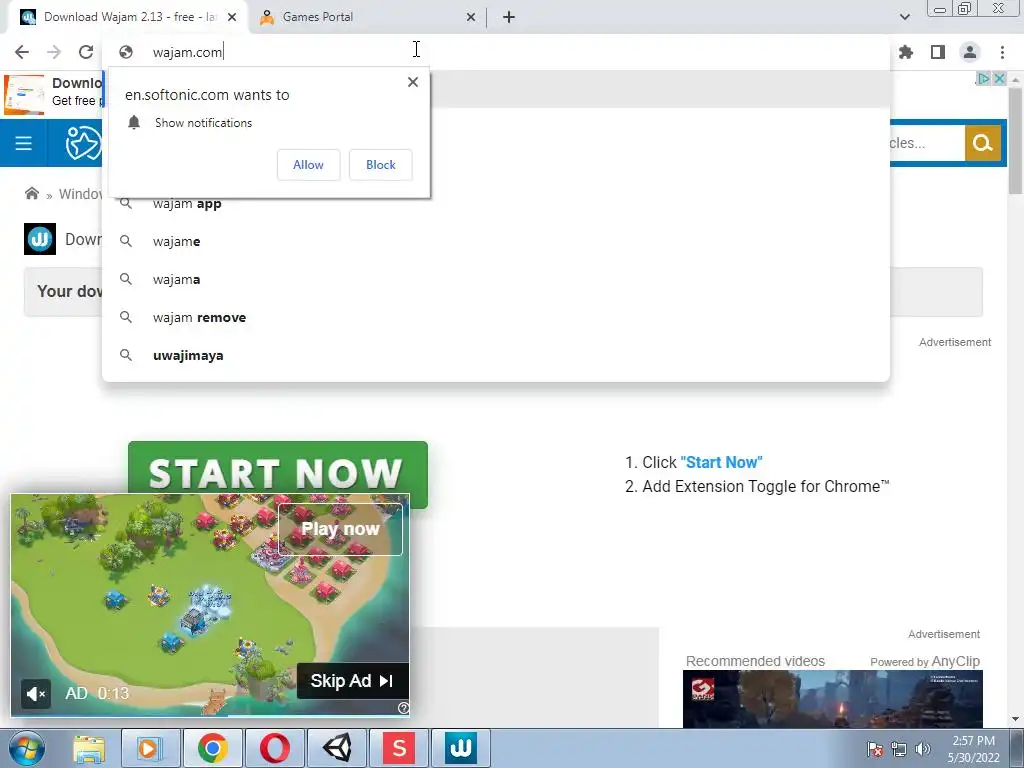Click the Softonic search articles field
The image size is (1024, 768).
927,143
